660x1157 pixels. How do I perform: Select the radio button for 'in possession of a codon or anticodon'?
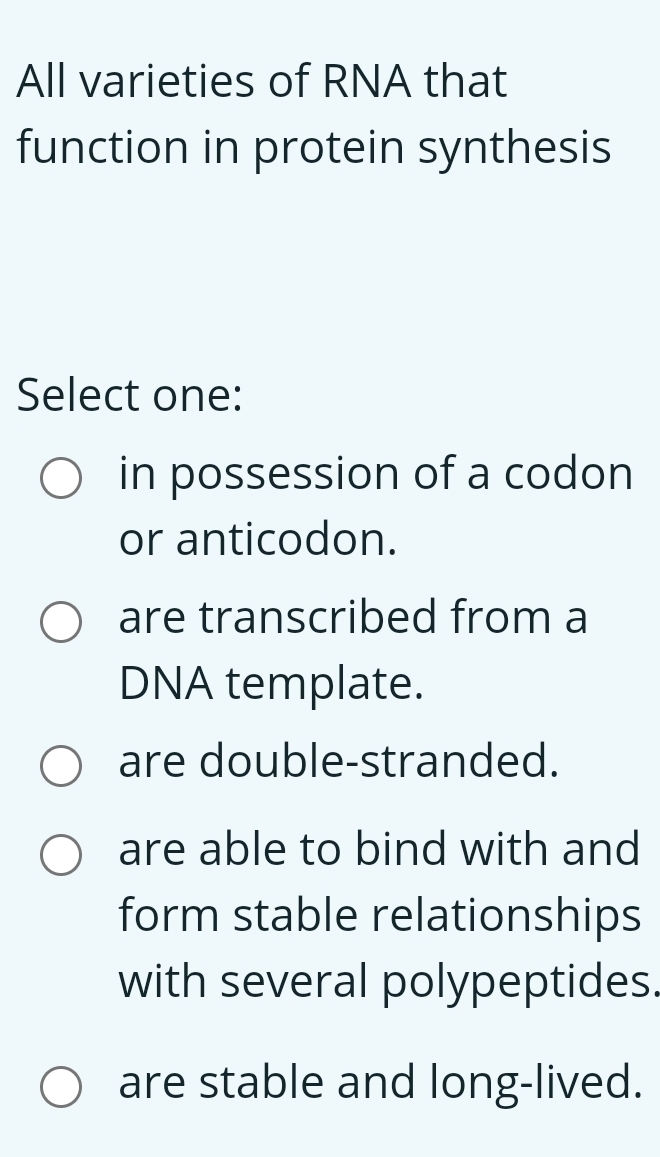click(61, 478)
